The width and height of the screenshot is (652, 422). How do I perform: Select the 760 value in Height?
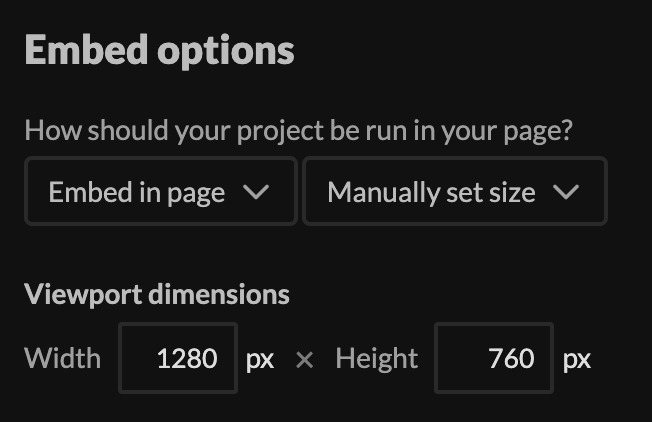512,358
